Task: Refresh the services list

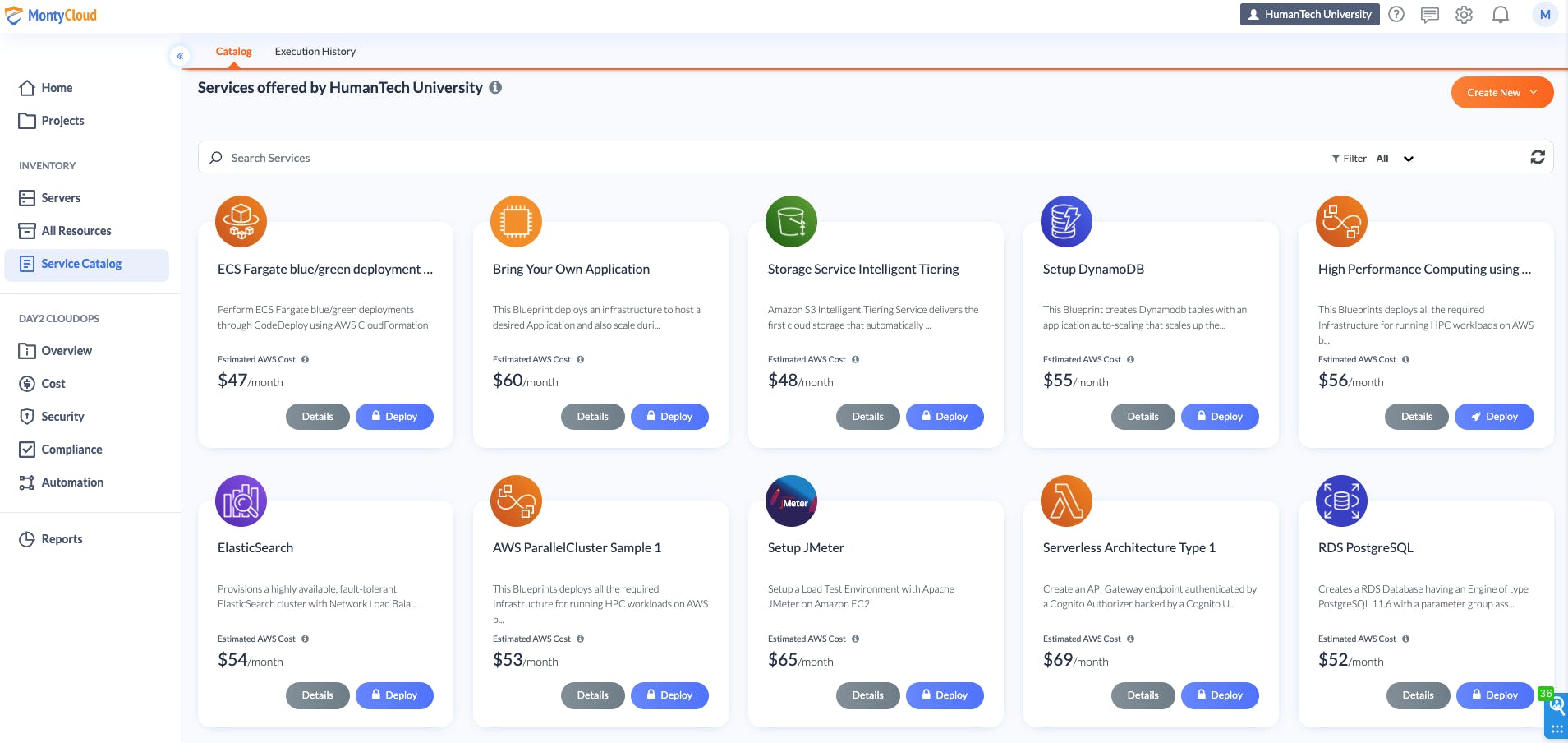Action: point(1538,157)
